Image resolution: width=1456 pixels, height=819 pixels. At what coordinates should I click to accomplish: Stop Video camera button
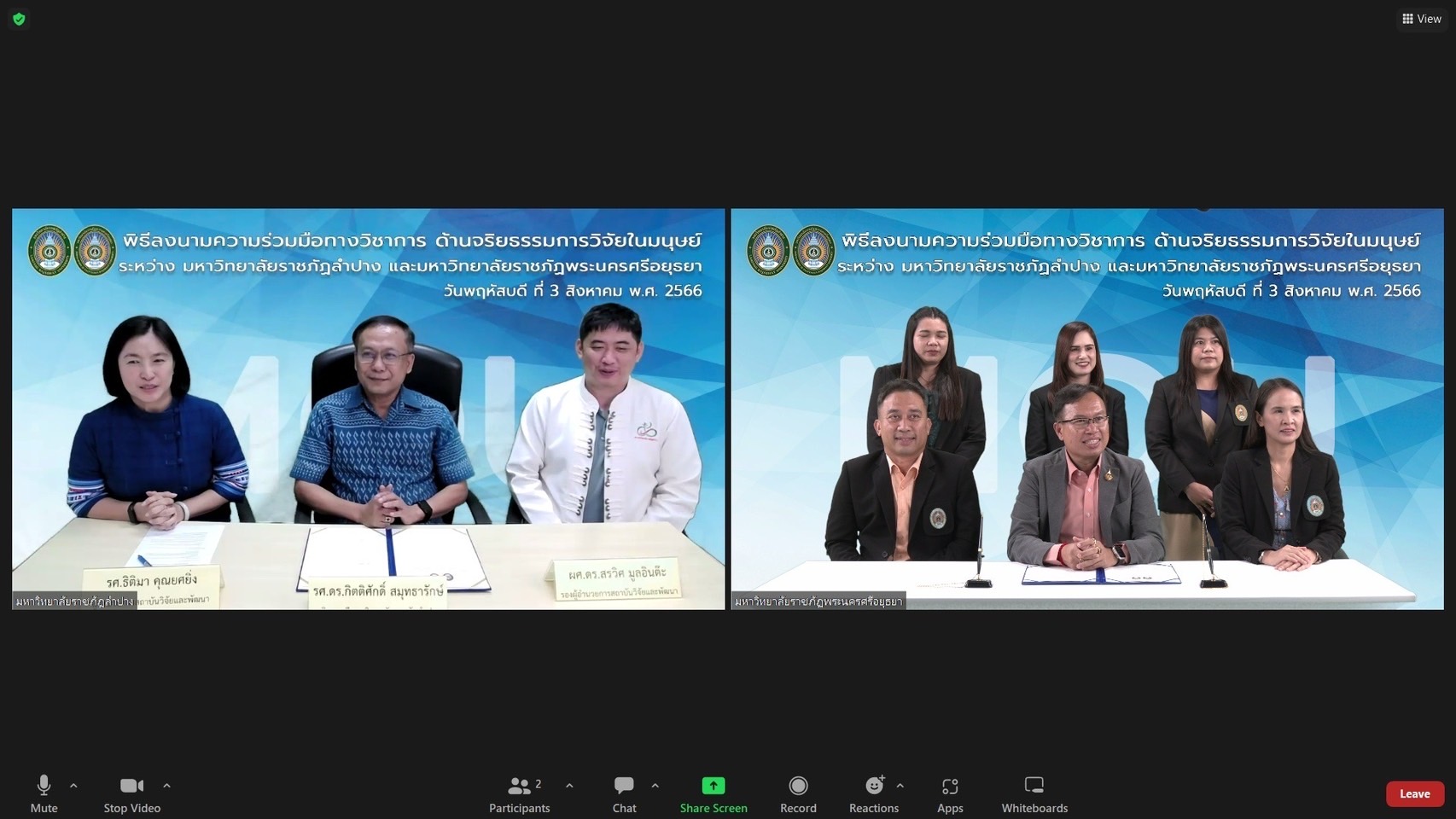tap(132, 794)
